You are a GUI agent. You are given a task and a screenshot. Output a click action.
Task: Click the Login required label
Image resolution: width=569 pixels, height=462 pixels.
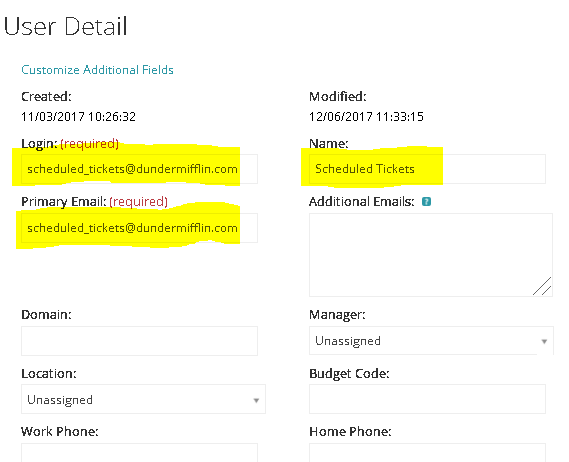(x=90, y=144)
